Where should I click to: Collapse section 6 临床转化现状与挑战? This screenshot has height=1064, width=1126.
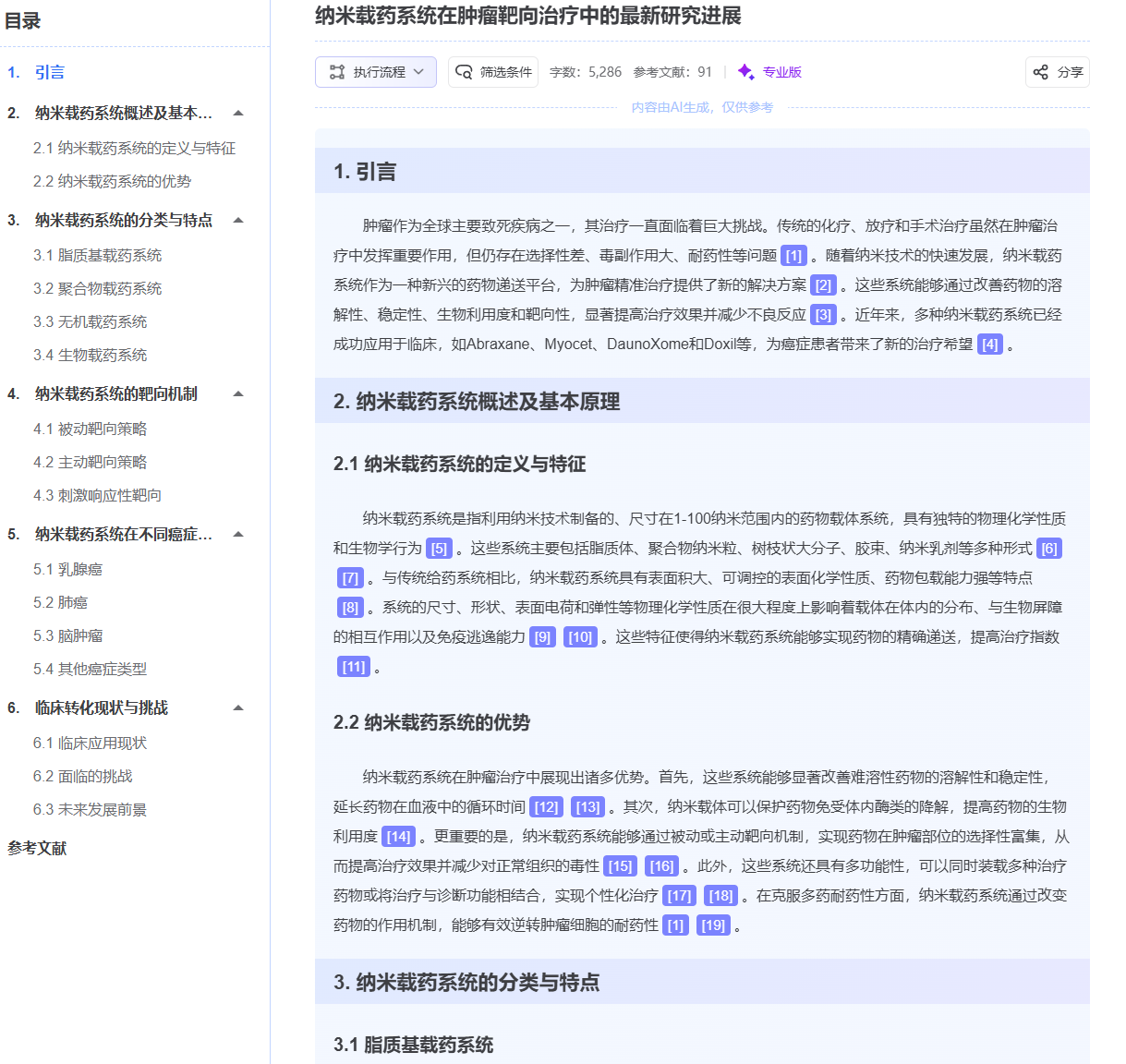point(238,707)
